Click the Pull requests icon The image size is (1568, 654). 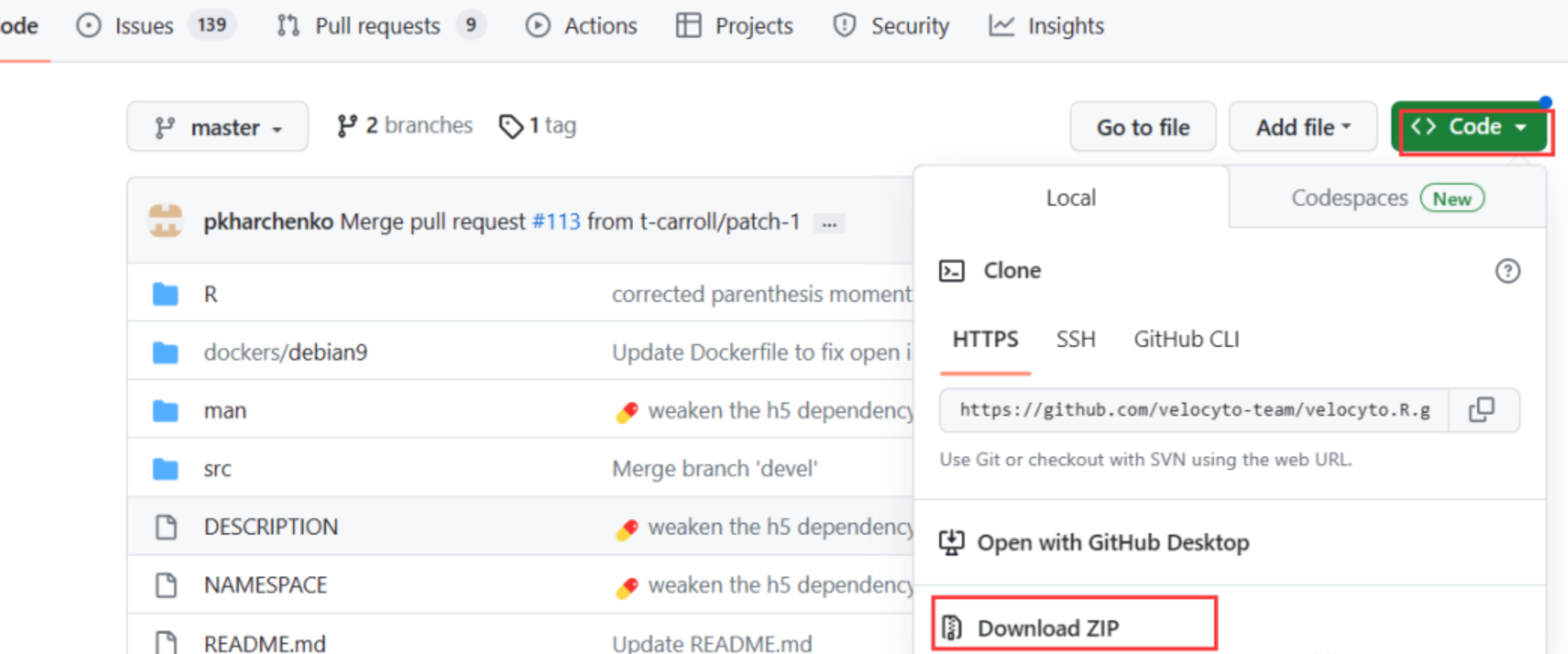click(x=288, y=26)
